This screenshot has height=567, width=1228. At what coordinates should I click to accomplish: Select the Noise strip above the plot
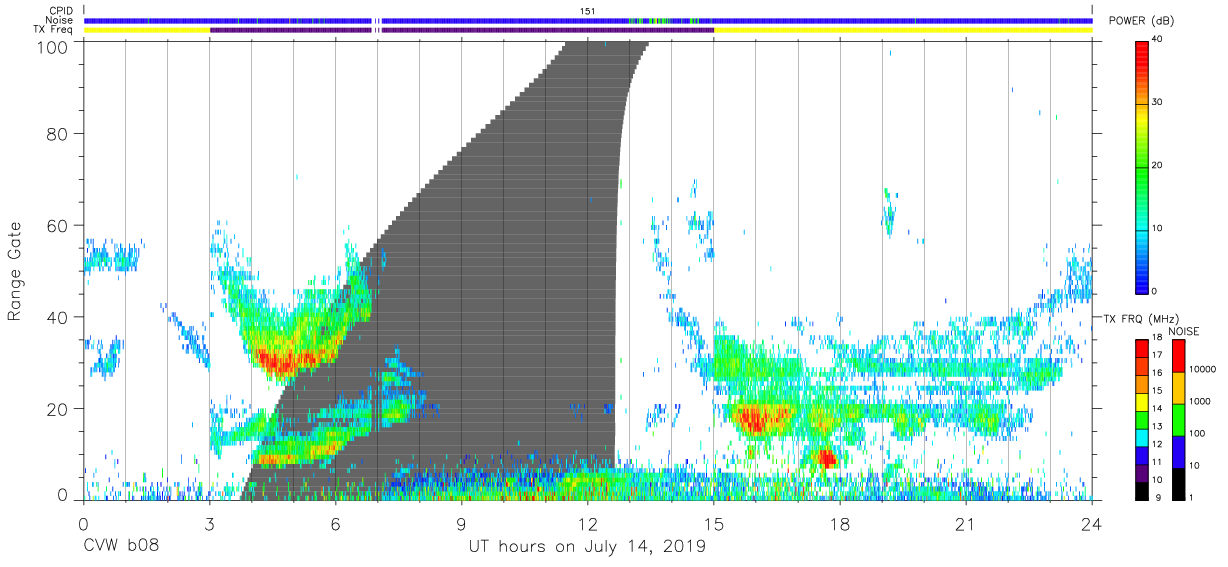tap(588, 21)
